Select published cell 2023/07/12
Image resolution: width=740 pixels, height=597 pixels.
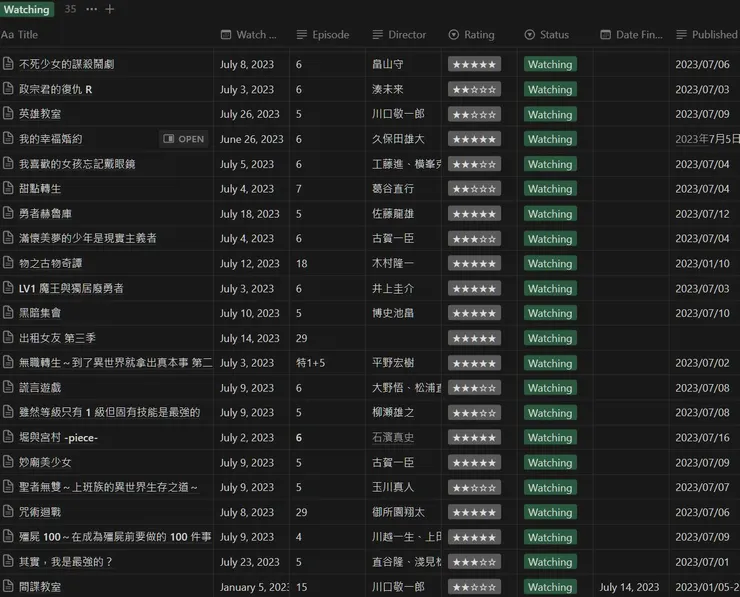[x=702, y=214]
